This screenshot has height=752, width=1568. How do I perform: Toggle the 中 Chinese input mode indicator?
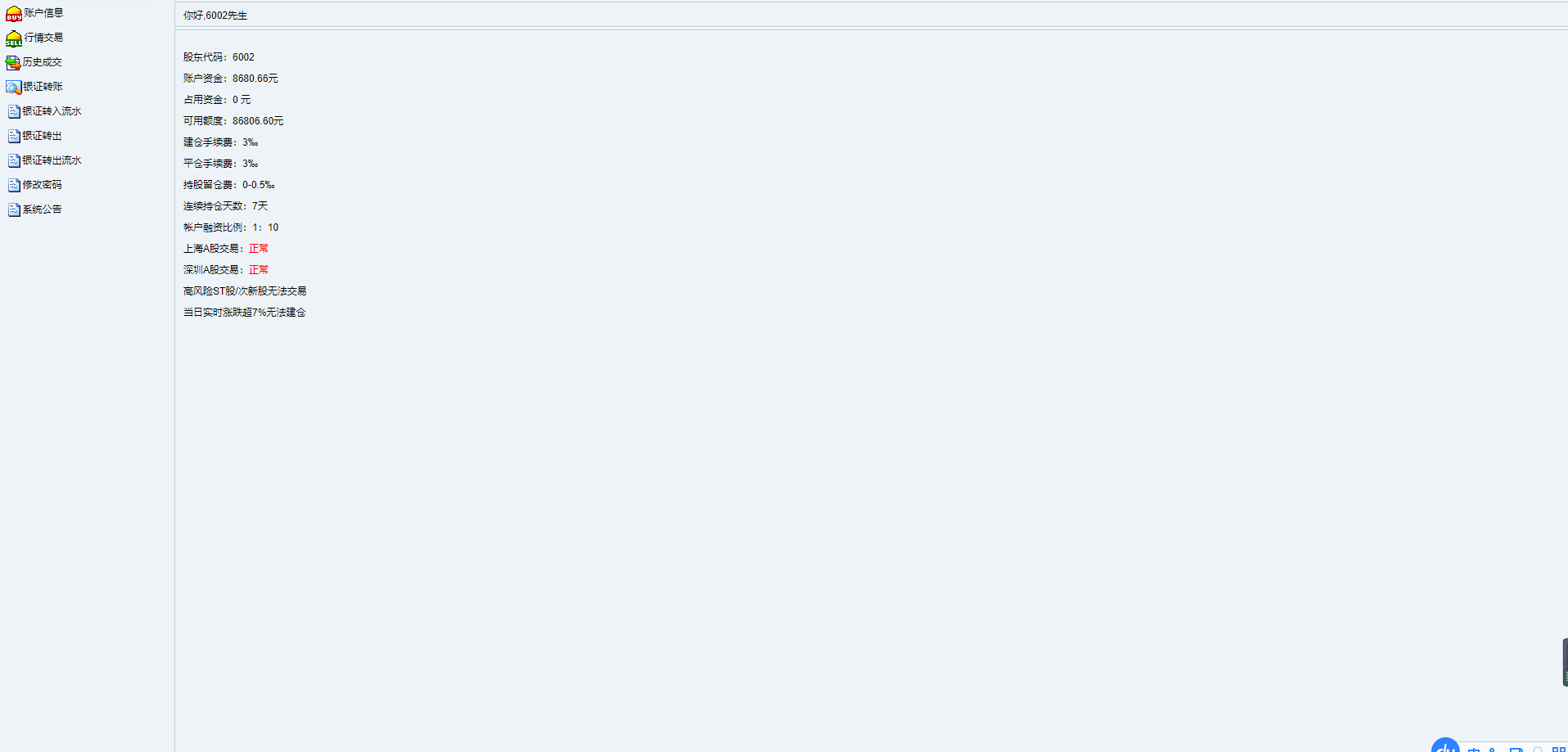[x=1474, y=749]
